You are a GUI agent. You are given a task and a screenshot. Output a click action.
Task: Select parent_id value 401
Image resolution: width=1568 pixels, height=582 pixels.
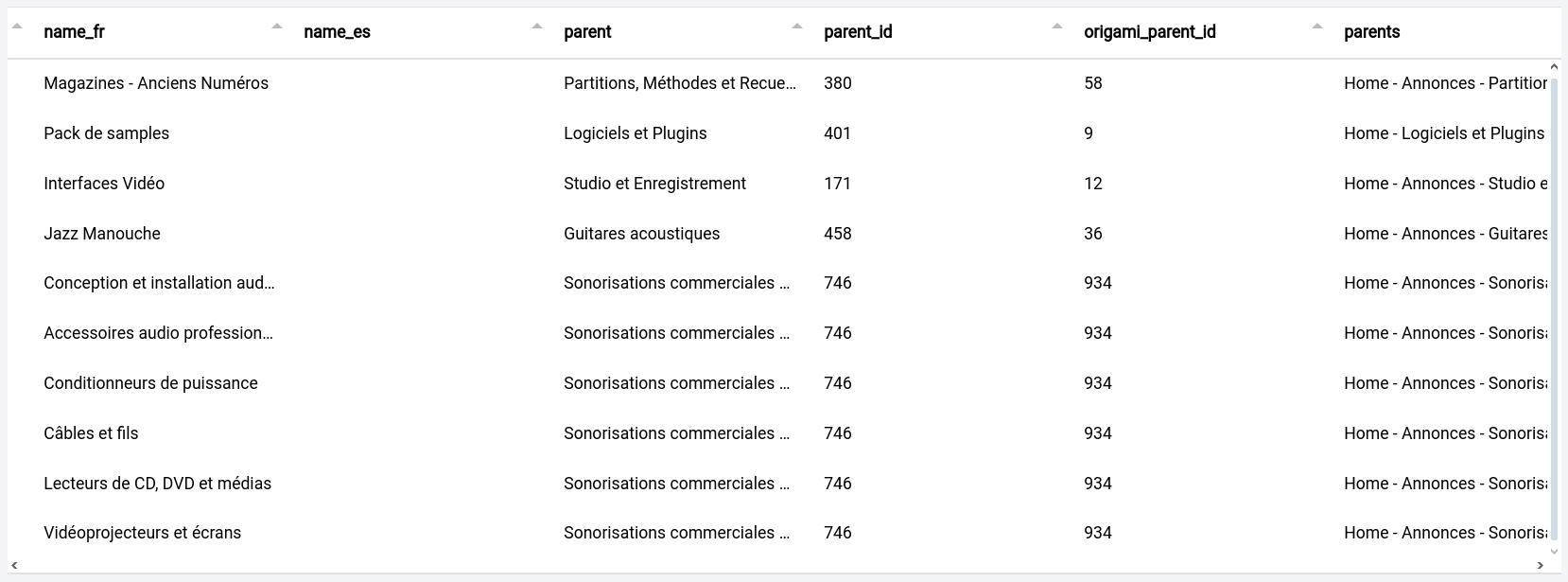[837, 133]
